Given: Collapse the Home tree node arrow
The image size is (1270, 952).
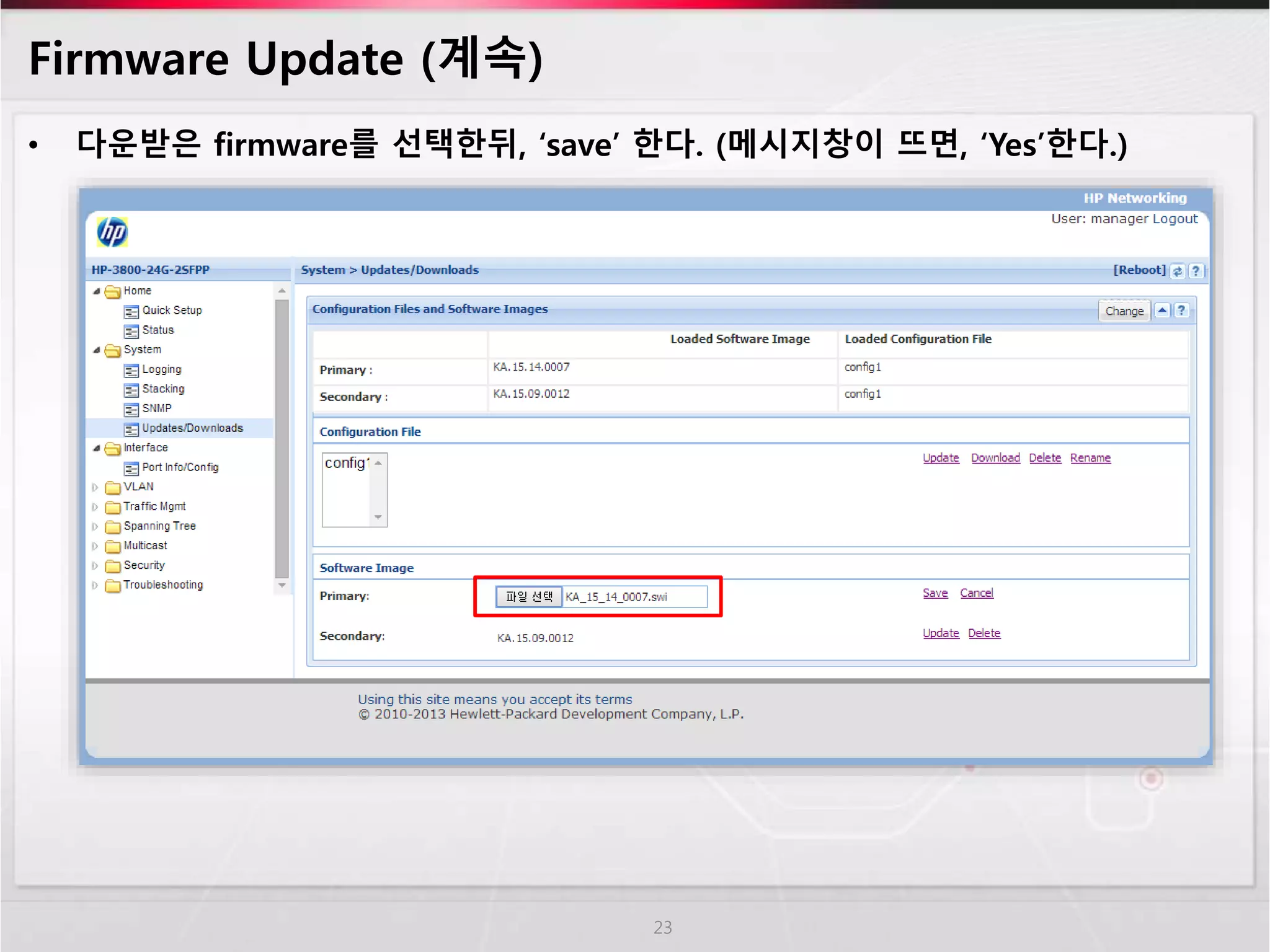Looking at the screenshot, I should click(x=96, y=291).
